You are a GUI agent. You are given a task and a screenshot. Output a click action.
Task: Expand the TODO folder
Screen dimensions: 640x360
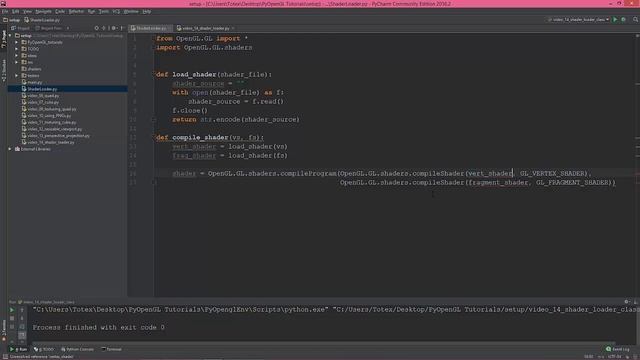tap(17, 49)
